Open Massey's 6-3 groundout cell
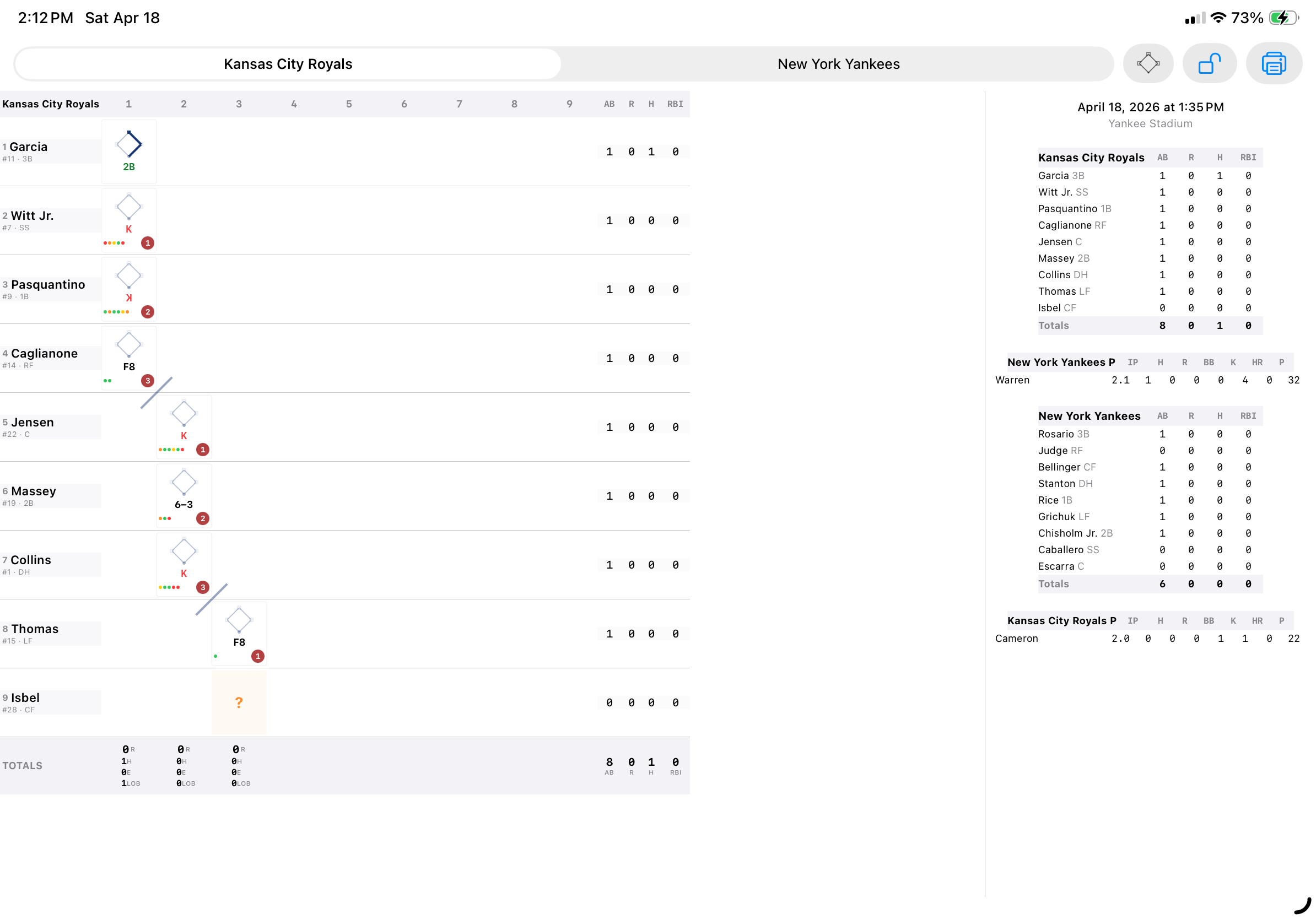The height and width of the screenshot is (919, 1316). click(184, 496)
